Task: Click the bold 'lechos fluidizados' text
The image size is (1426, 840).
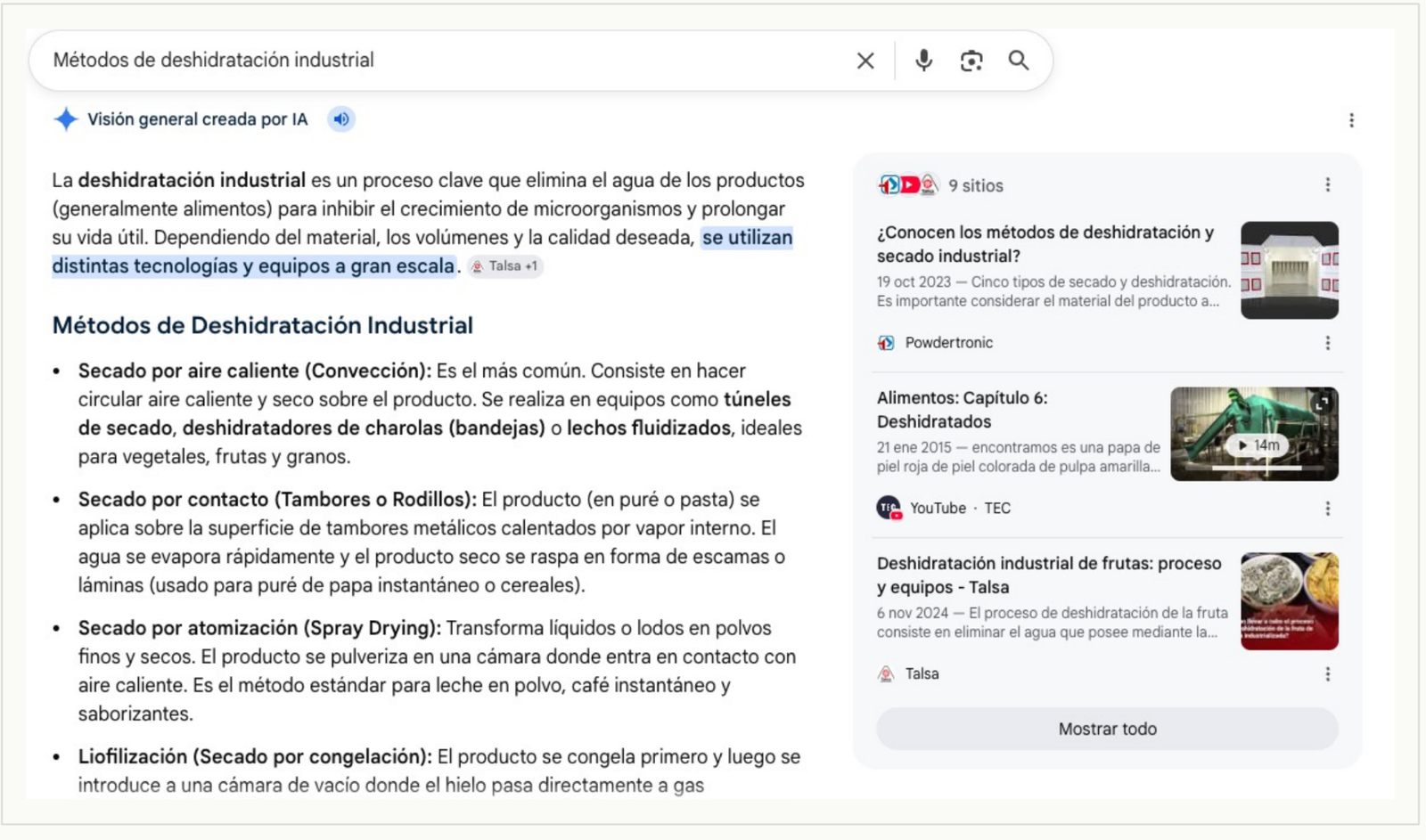Action: (649, 428)
